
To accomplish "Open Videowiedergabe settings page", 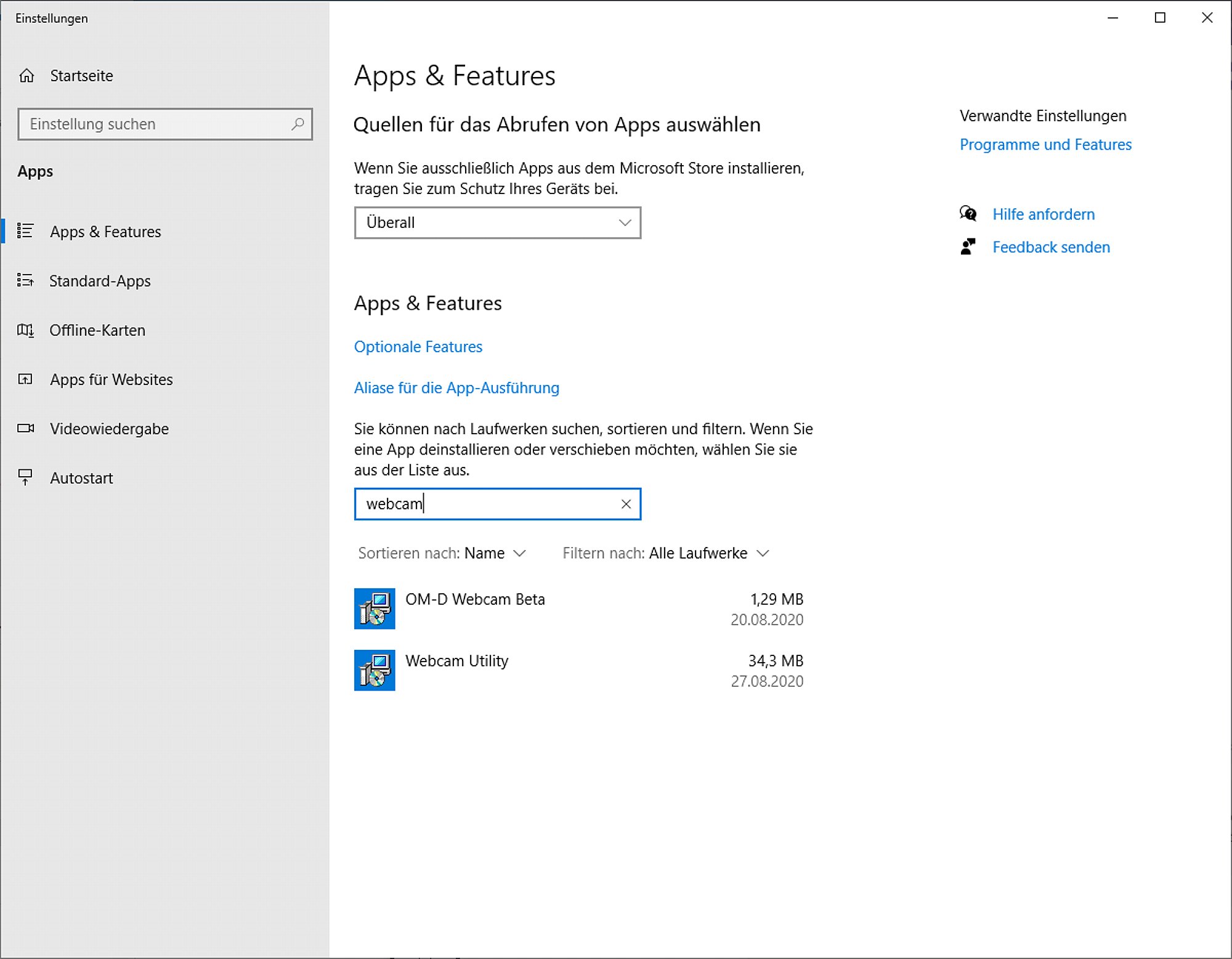I will tap(164, 428).
